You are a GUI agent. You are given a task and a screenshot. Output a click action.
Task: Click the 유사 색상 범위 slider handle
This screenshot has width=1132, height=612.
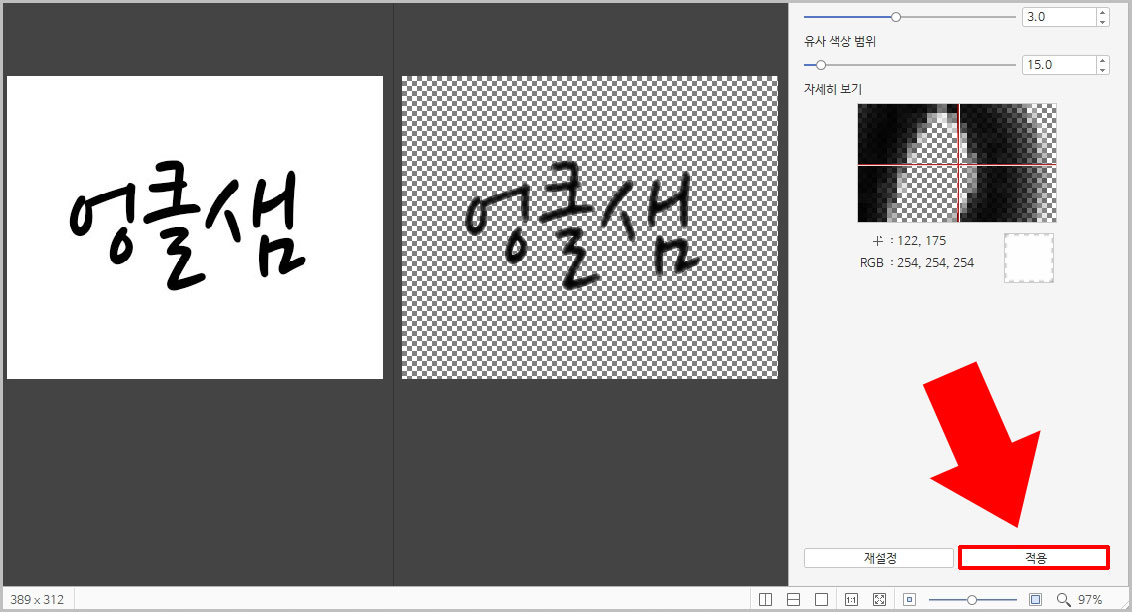pos(820,64)
